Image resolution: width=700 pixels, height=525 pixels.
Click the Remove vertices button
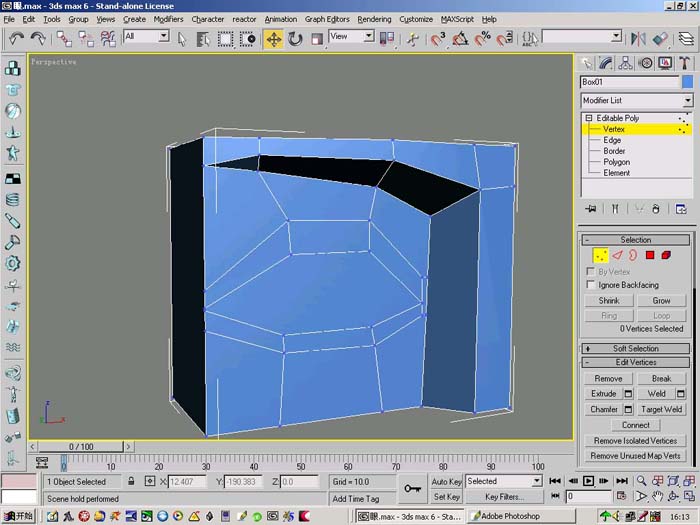click(608, 378)
